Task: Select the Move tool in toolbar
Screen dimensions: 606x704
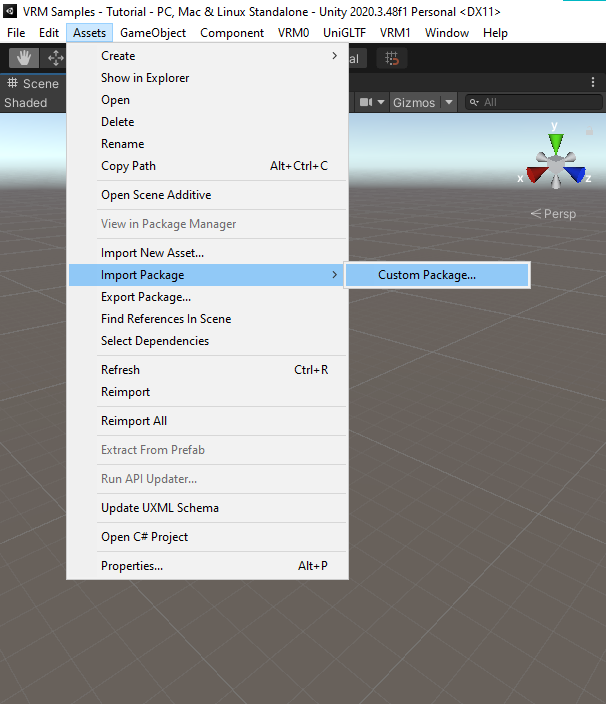Action: 56,58
